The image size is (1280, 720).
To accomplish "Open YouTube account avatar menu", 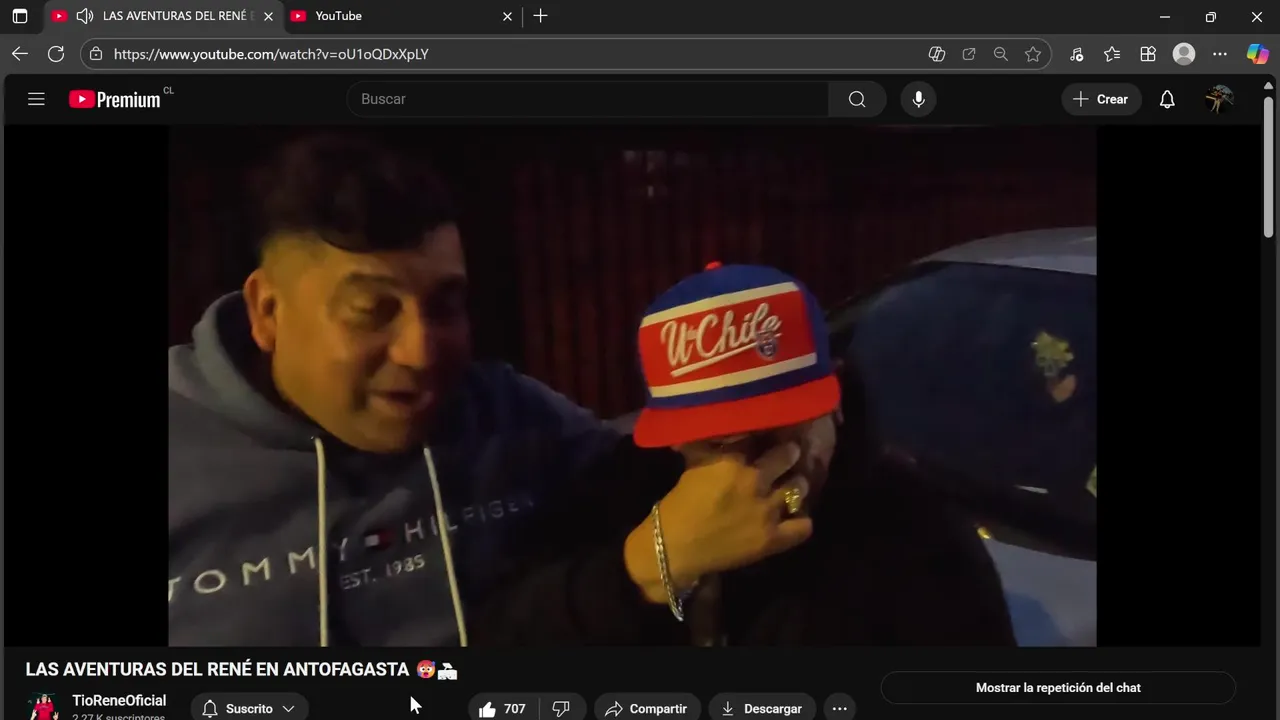I will coord(1219,99).
